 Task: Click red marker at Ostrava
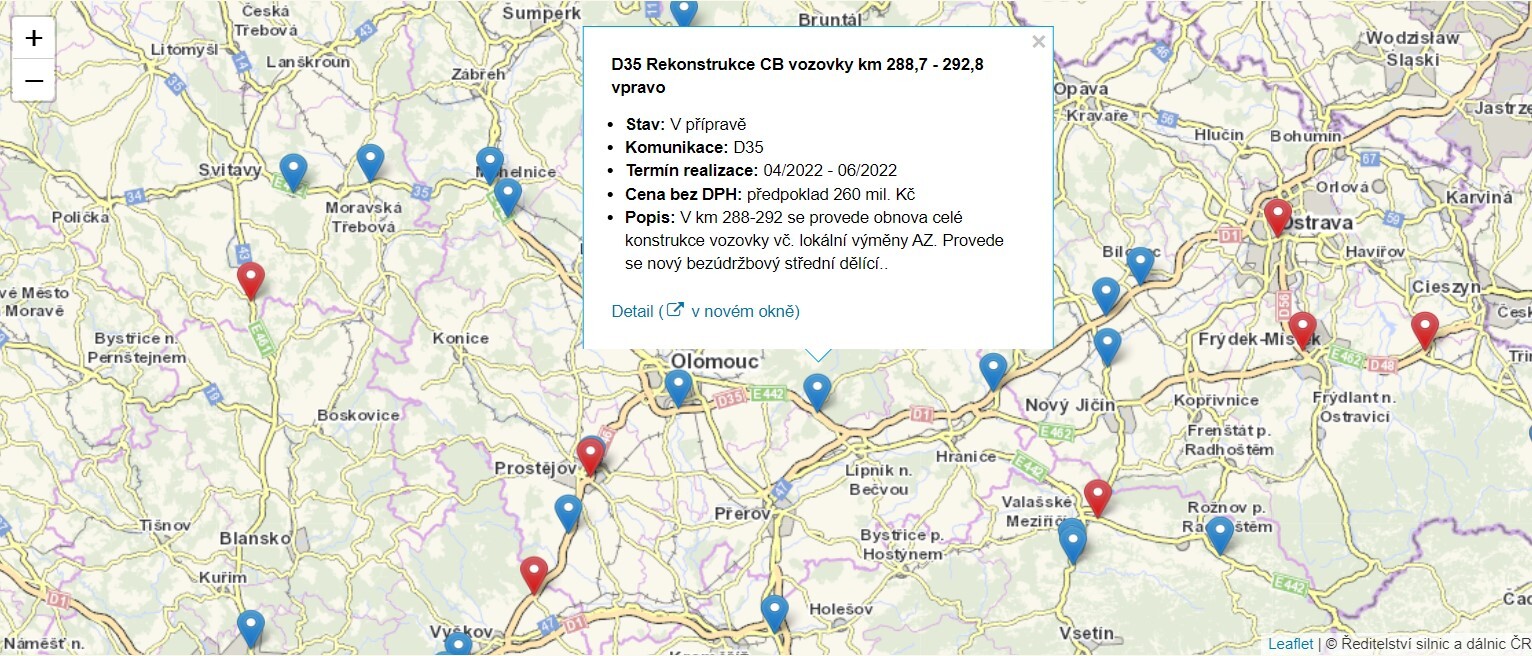coord(1278,218)
